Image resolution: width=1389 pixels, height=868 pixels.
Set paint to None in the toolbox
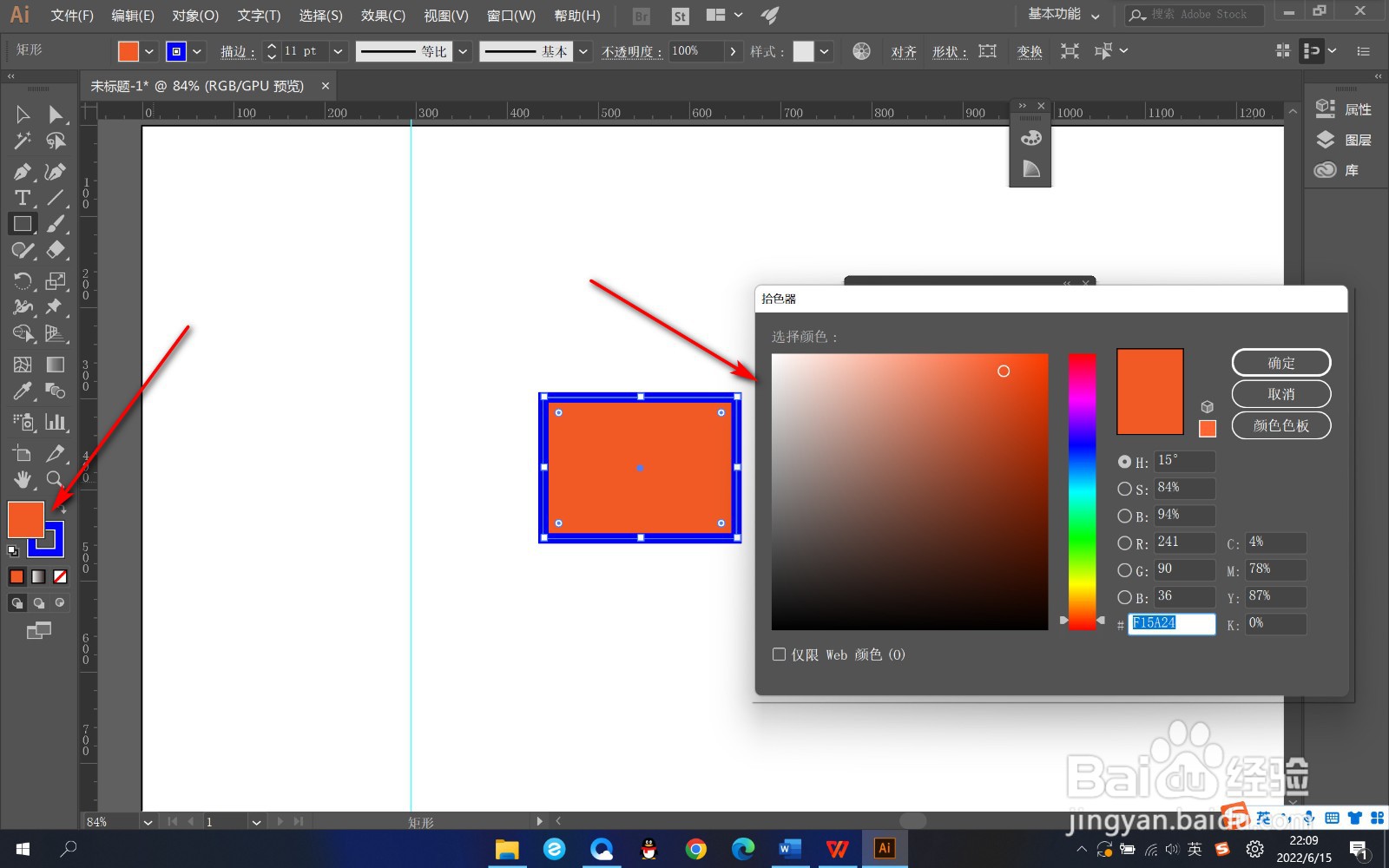60,576
